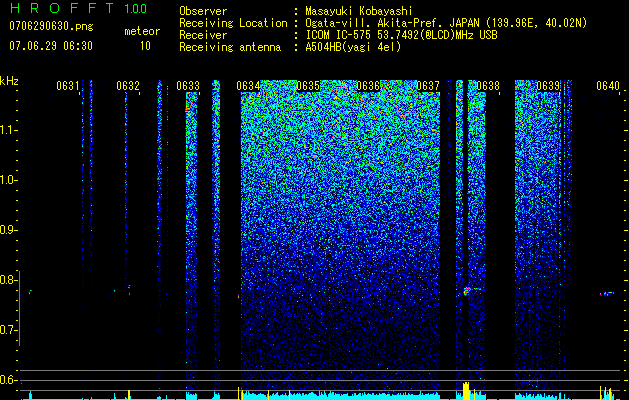Viewport: 629px width, 400px height.
Task: Click the date stamp 07.06.29 06:30
Action: [51, 46]
